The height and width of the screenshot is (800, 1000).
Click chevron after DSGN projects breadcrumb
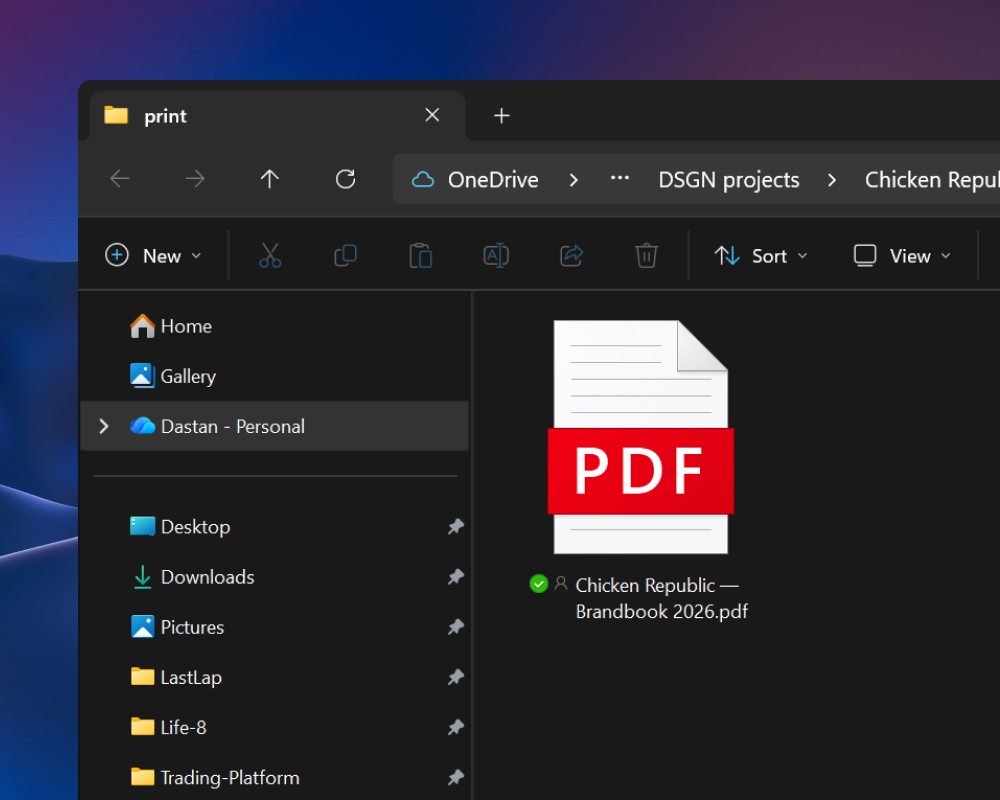coord(832,181)
